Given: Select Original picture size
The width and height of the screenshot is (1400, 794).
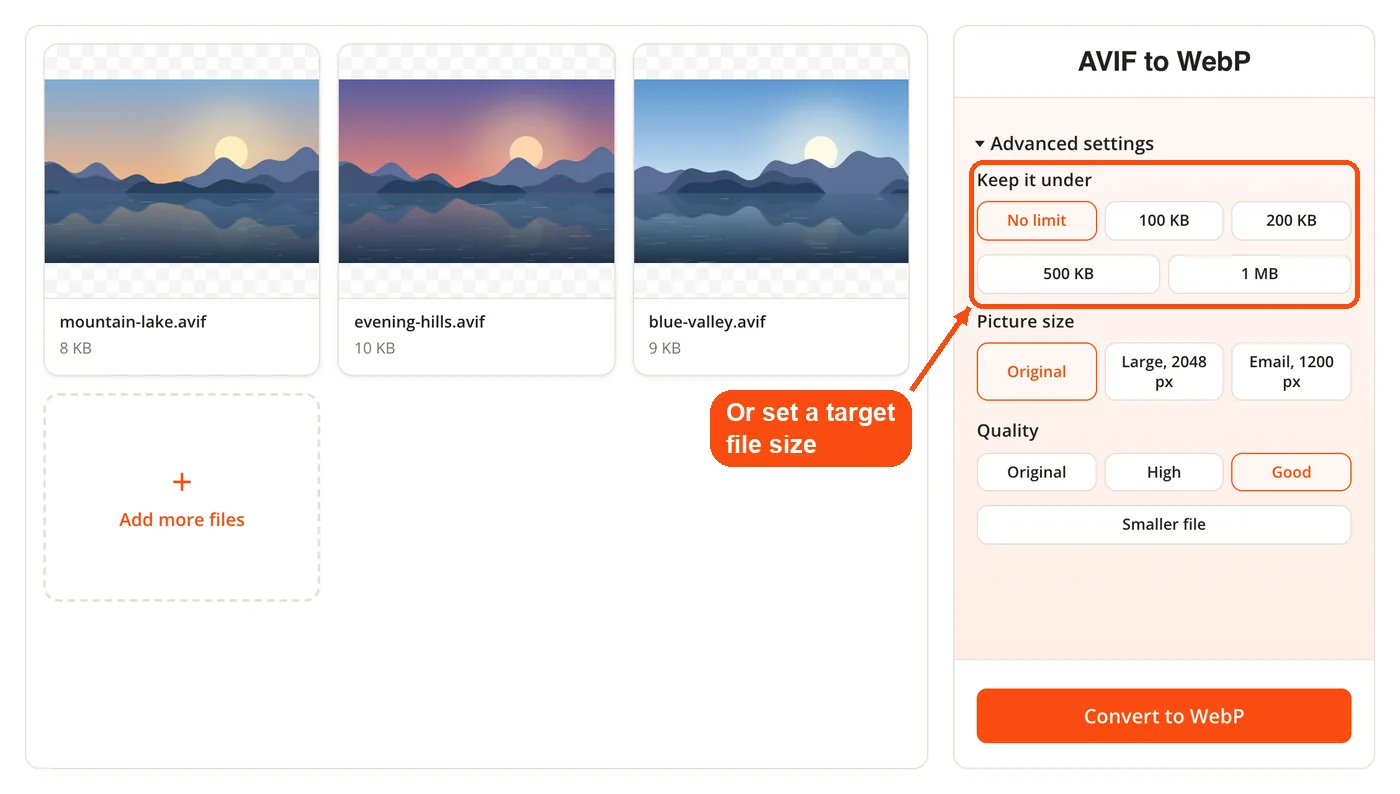Looking at the screenshot, I should point(1036,372).
